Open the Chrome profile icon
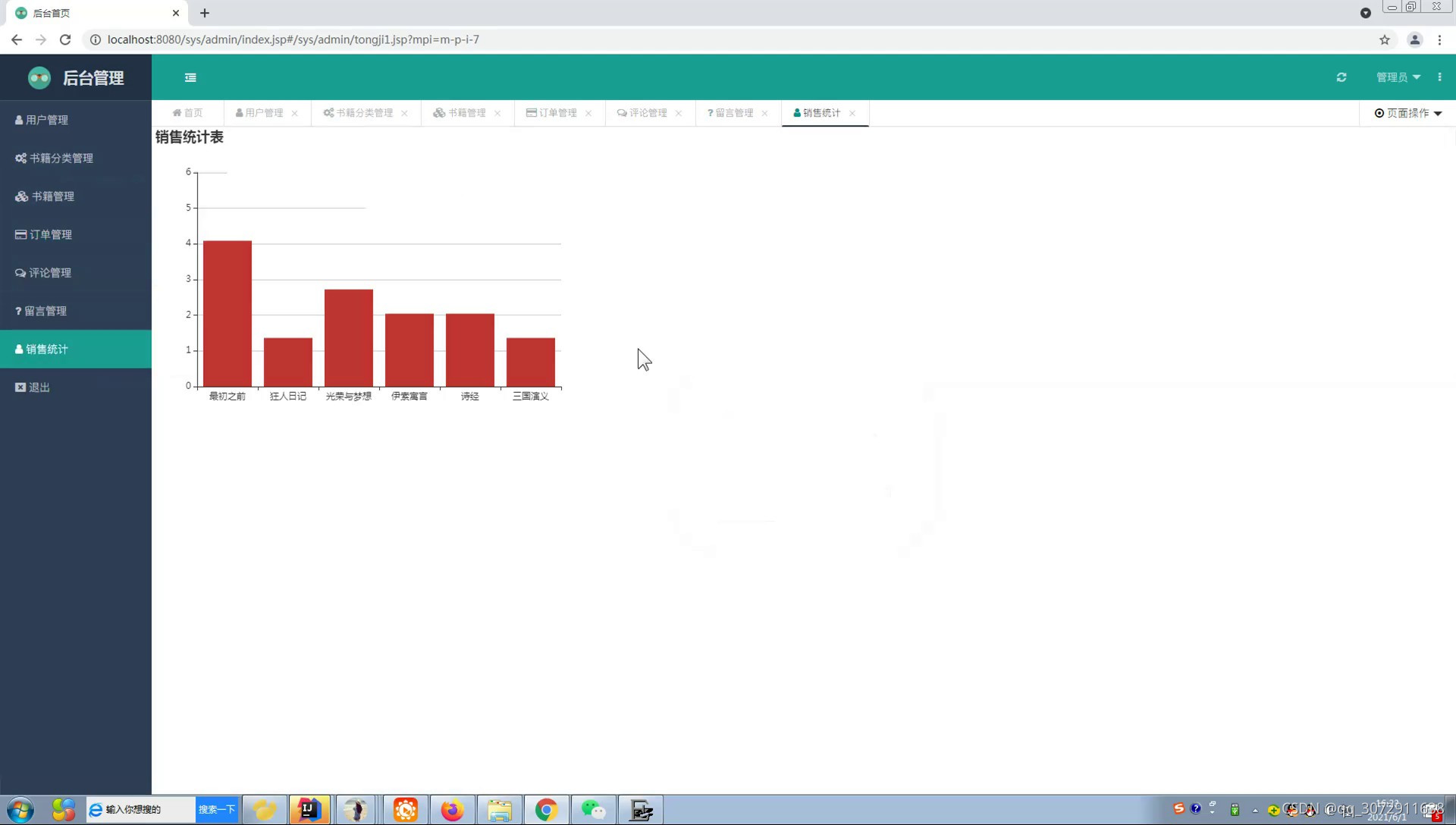 coord(1415,39)
